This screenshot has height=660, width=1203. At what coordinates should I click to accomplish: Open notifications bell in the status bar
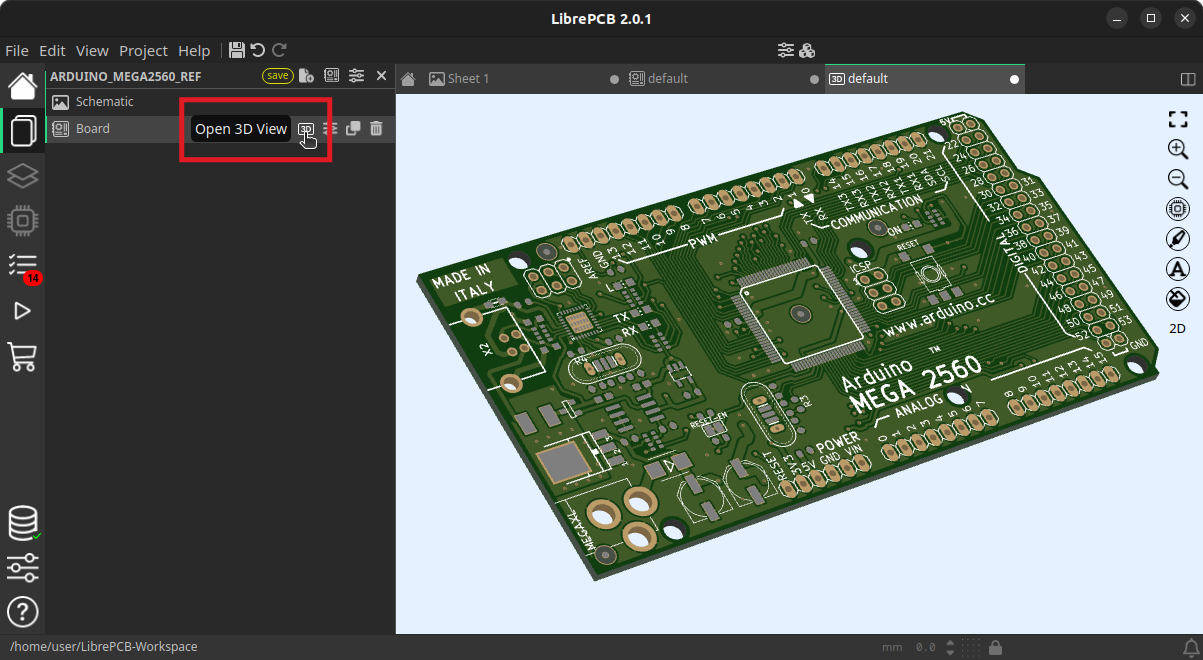click(x=1190, y=647)
